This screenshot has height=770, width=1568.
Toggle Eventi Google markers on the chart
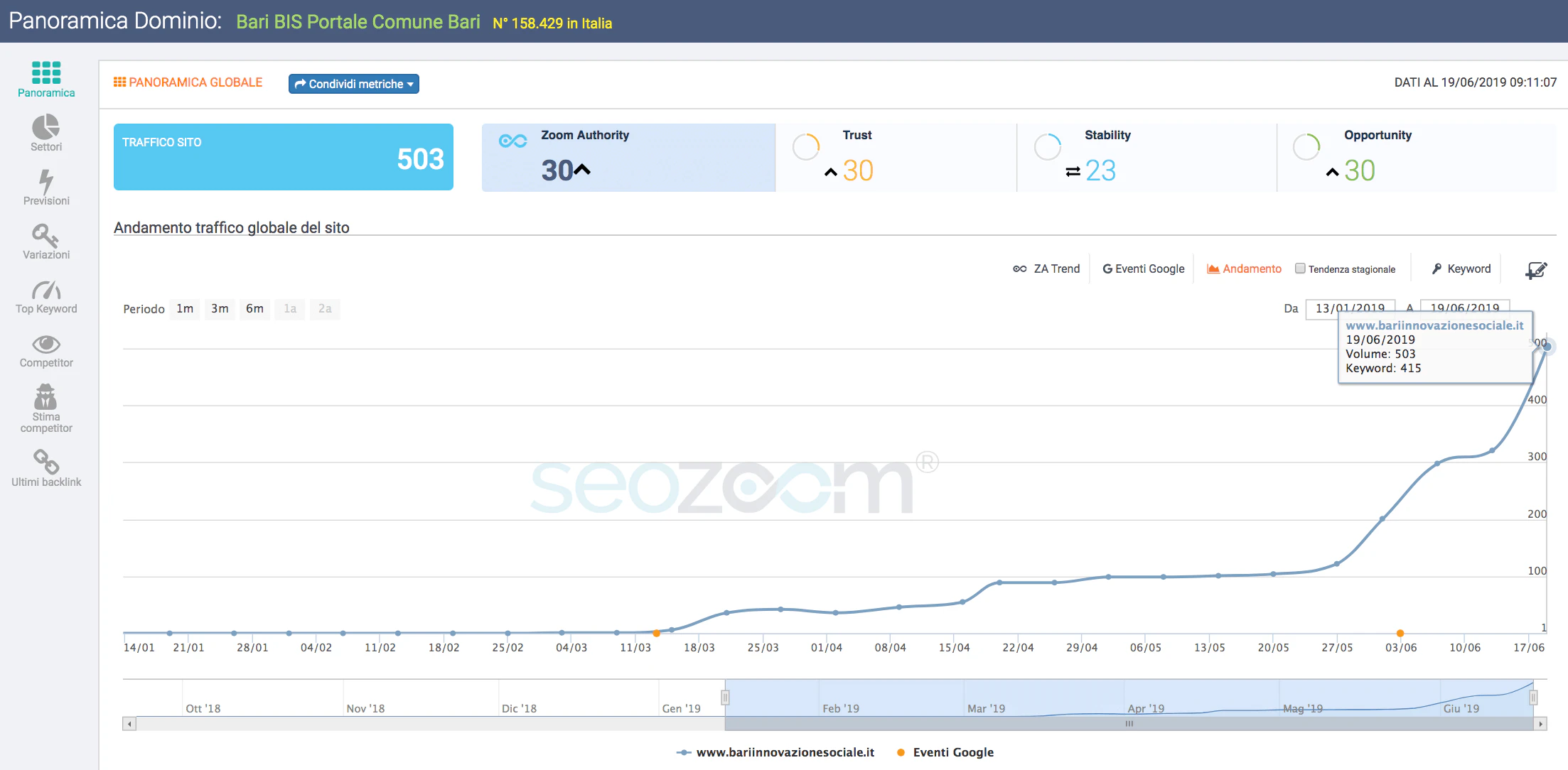coord(1143,269)
